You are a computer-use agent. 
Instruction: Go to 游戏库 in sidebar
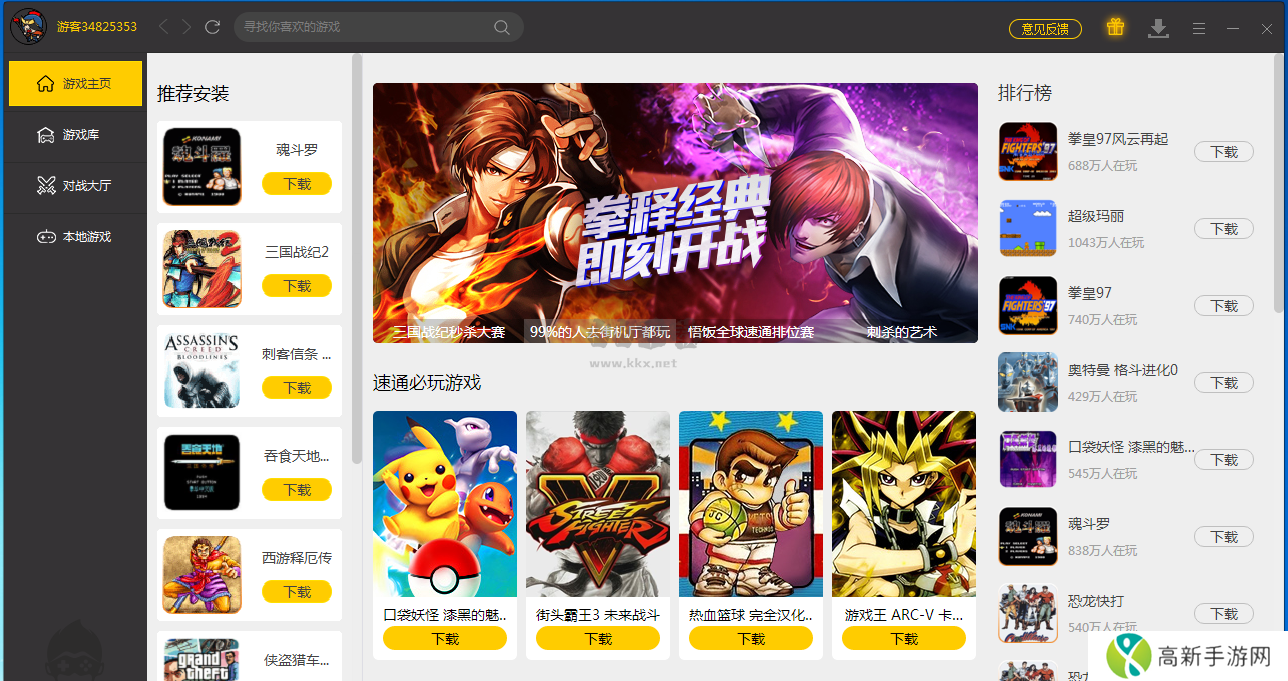pyautogui.click(x=75, y=134)
